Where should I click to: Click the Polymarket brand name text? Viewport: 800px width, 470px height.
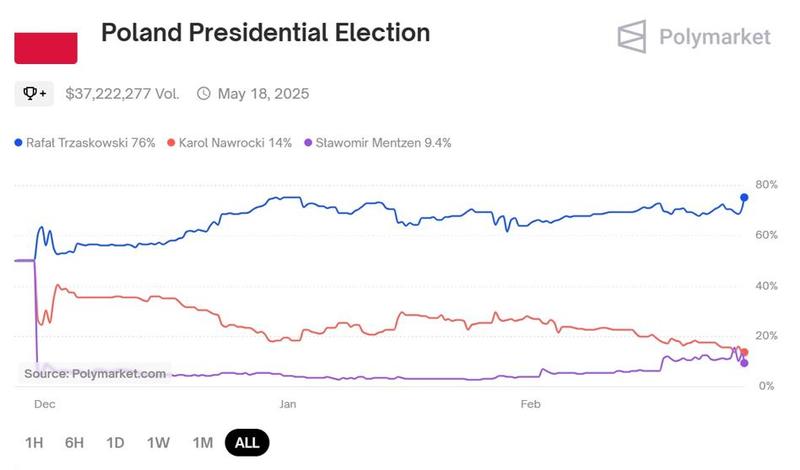point(715,37)
